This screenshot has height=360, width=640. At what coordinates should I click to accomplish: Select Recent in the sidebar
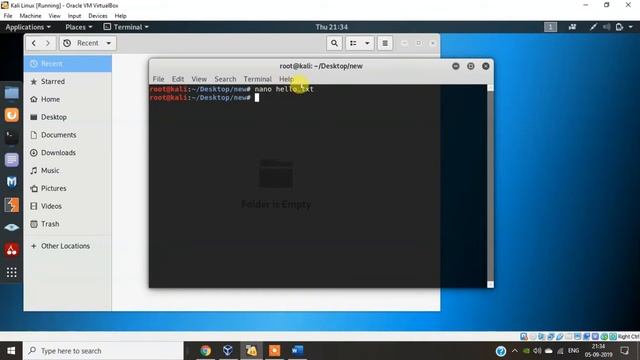pos(68,64)
